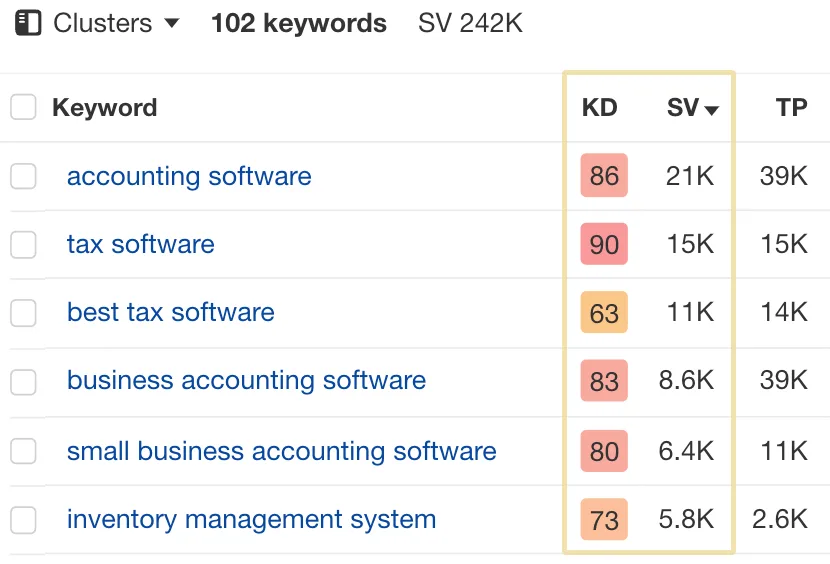This screenshot has width=830, height=564.
Task: Open small business accounting software link
Action: (282, 451)
